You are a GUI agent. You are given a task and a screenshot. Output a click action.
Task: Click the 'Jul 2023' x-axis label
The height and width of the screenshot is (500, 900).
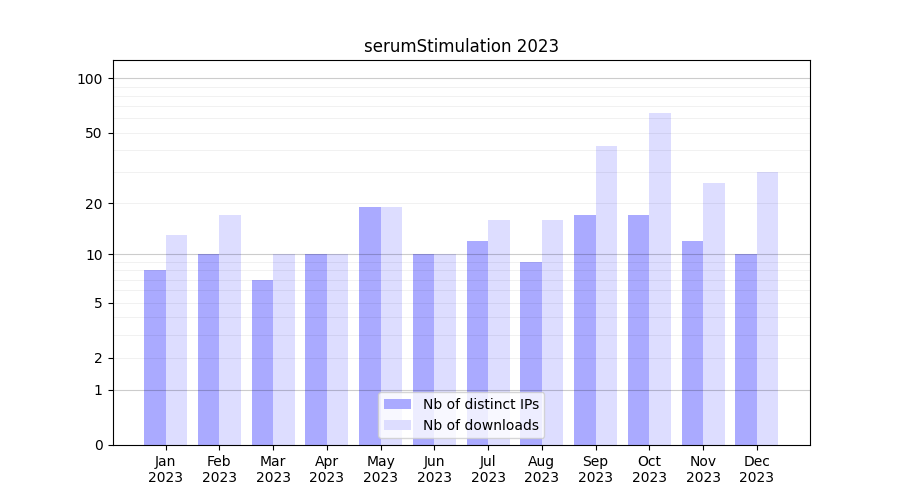pyautogui.click(x=488, y=469)
